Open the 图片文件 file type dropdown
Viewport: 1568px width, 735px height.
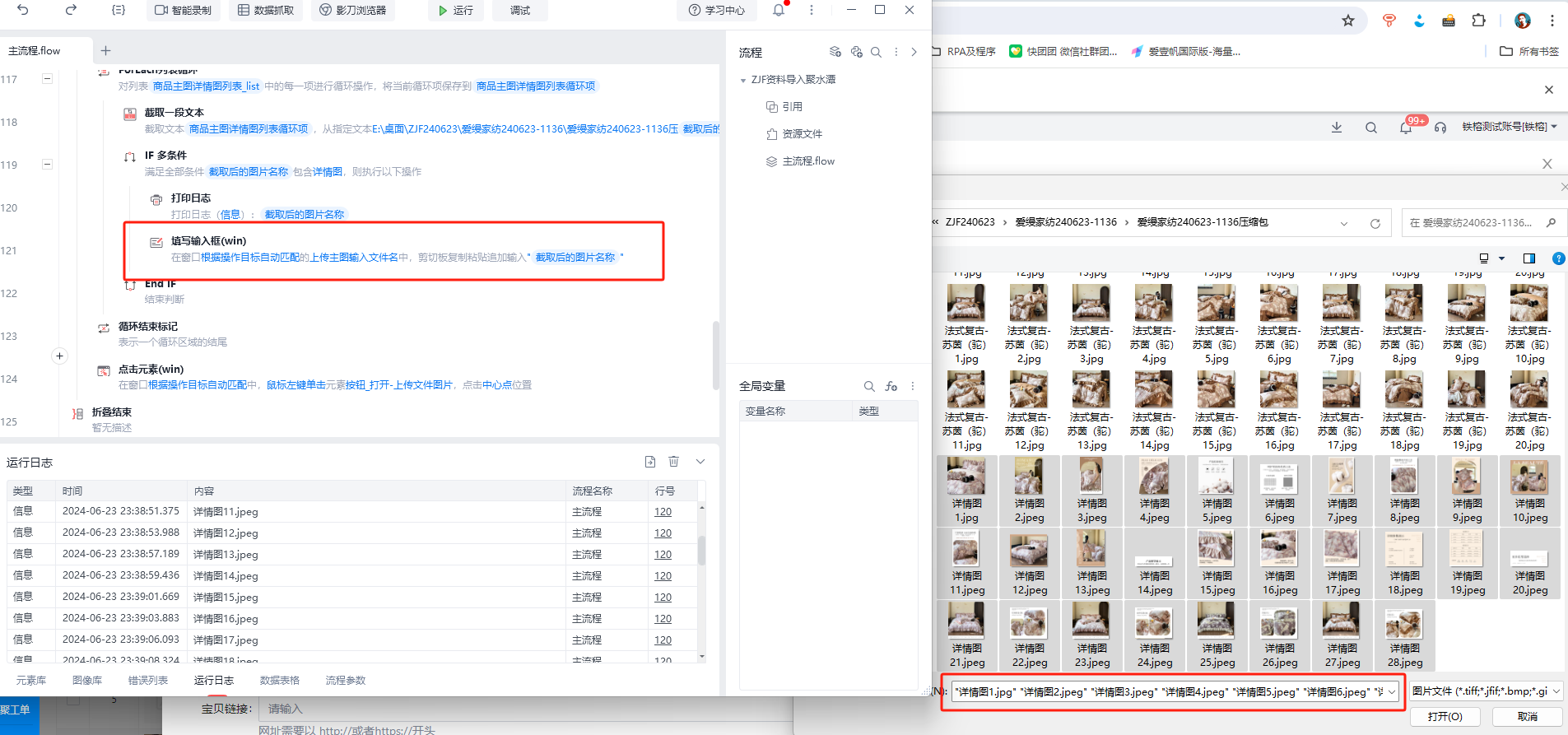click(x=1486, y=691)
